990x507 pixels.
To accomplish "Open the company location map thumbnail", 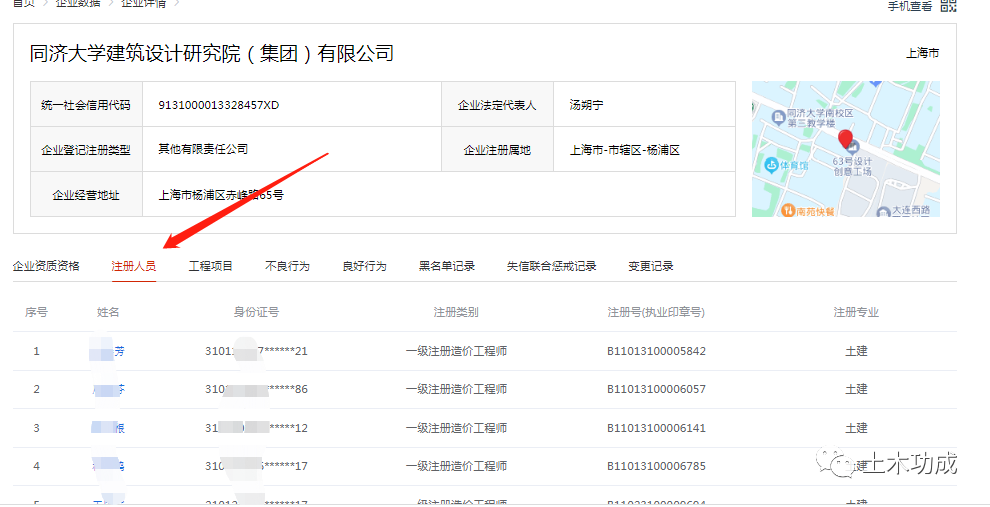I will (x=845, y=149).
